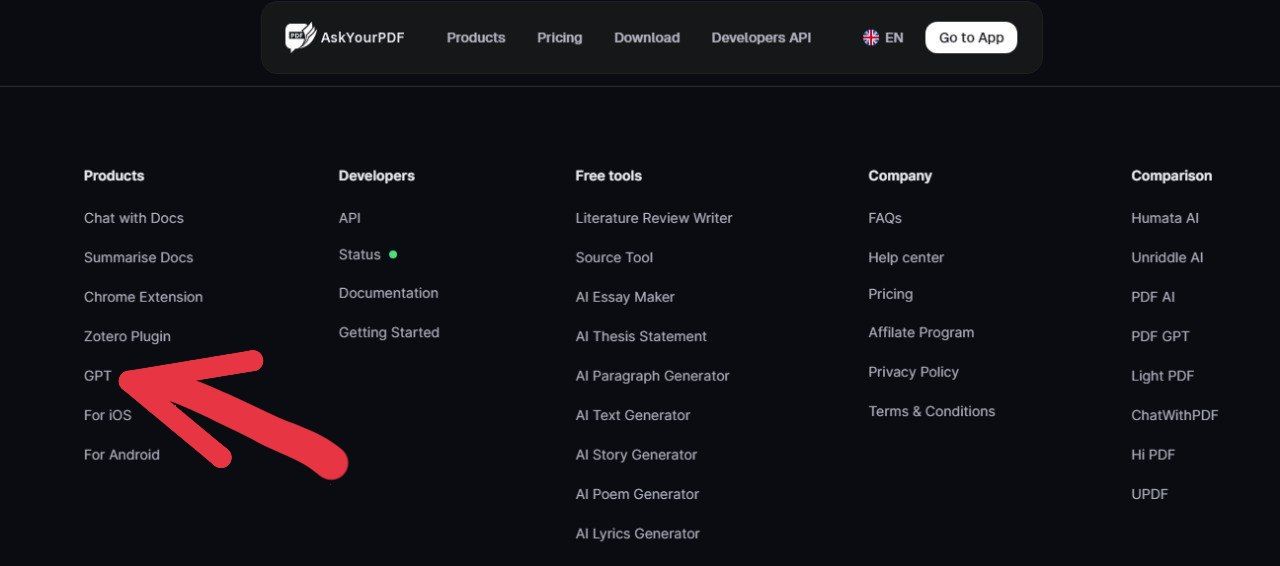Click the green status indicator dot
Screen dimensions: 1280x566
click(x=393, y=254)
